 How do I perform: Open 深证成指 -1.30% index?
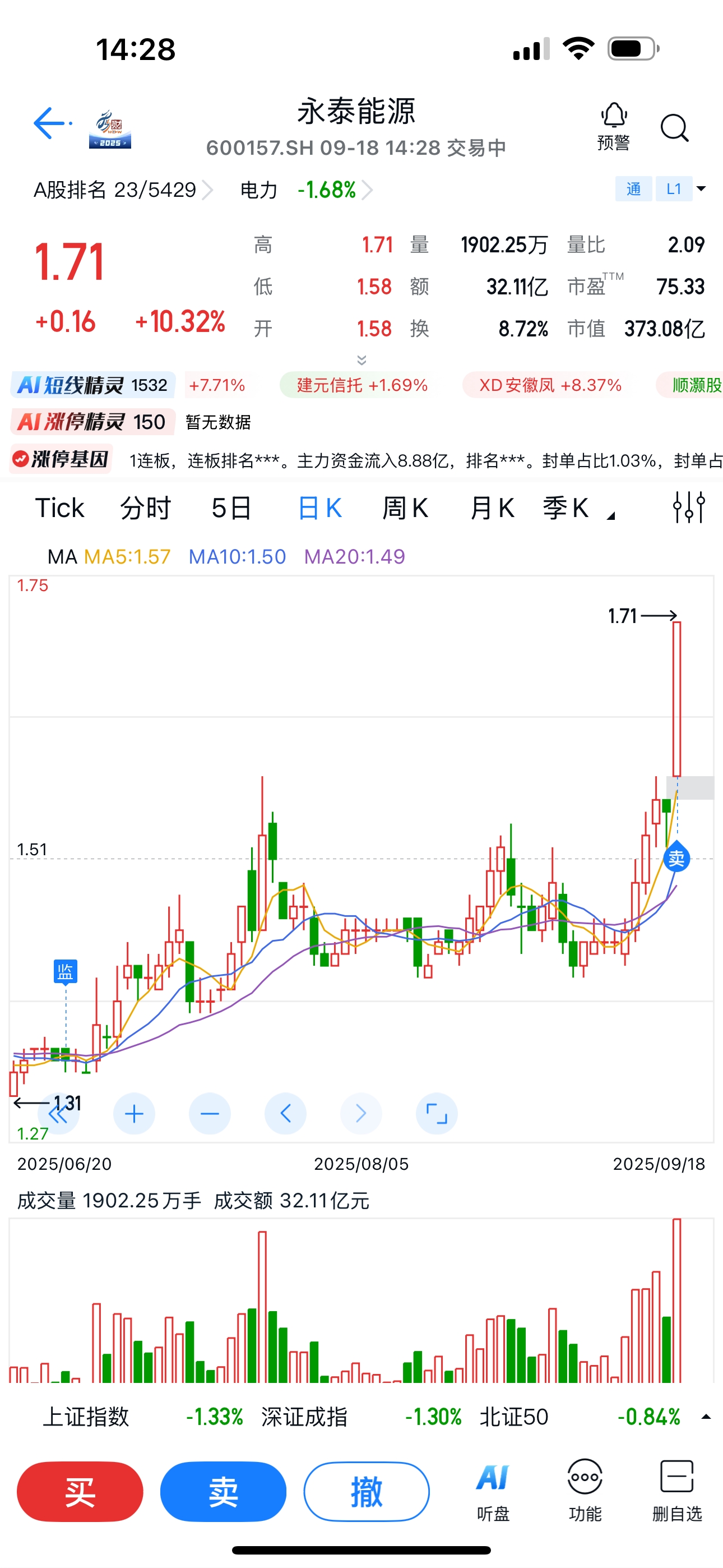point(361,1417)
